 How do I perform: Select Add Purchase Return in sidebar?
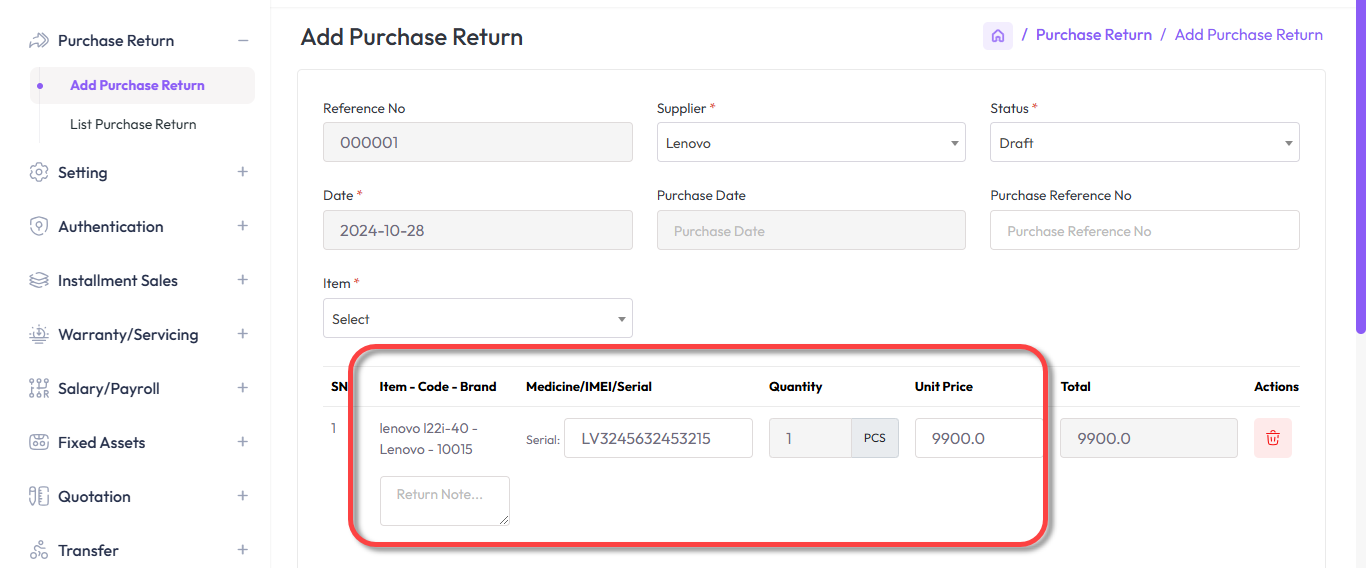pos(137,86)
